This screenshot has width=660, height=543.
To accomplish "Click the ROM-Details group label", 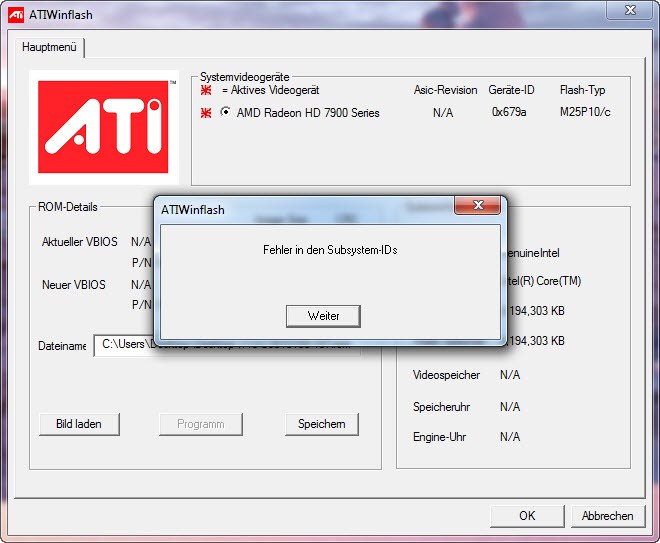I will tap(68, 207).
